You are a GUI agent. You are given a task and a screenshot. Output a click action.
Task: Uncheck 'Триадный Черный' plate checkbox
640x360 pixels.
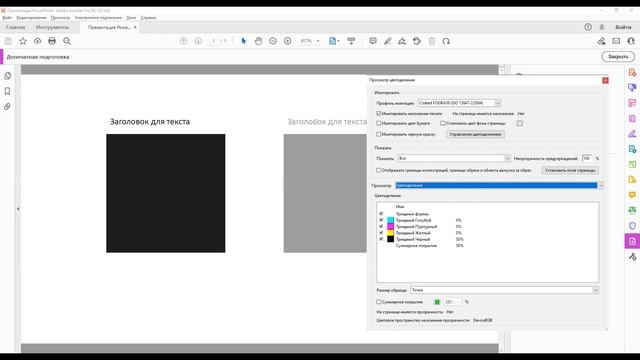click(381, 239)
